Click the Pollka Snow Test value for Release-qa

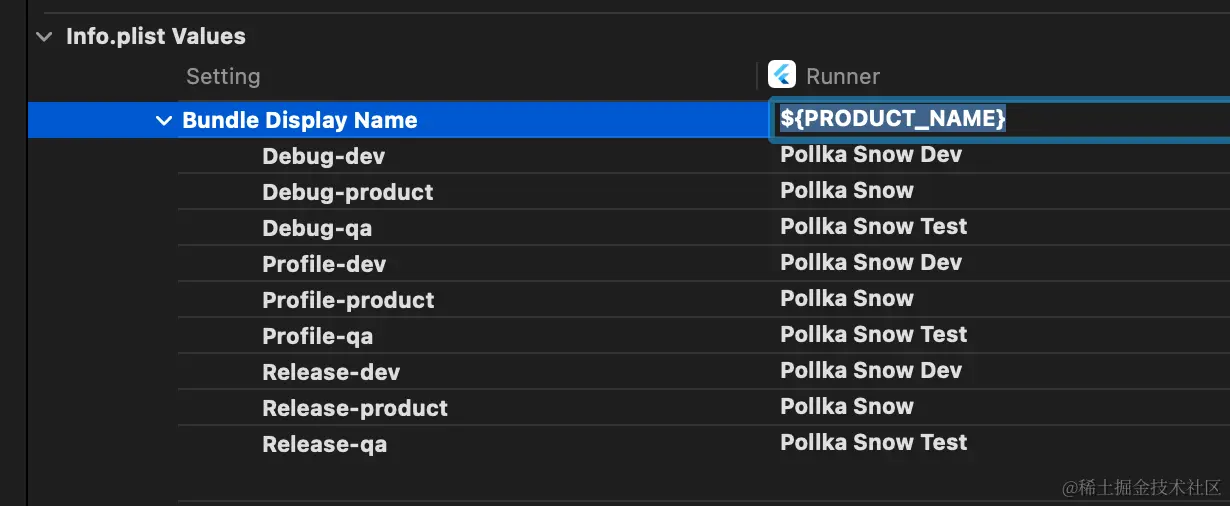click(x=873, y=443)
